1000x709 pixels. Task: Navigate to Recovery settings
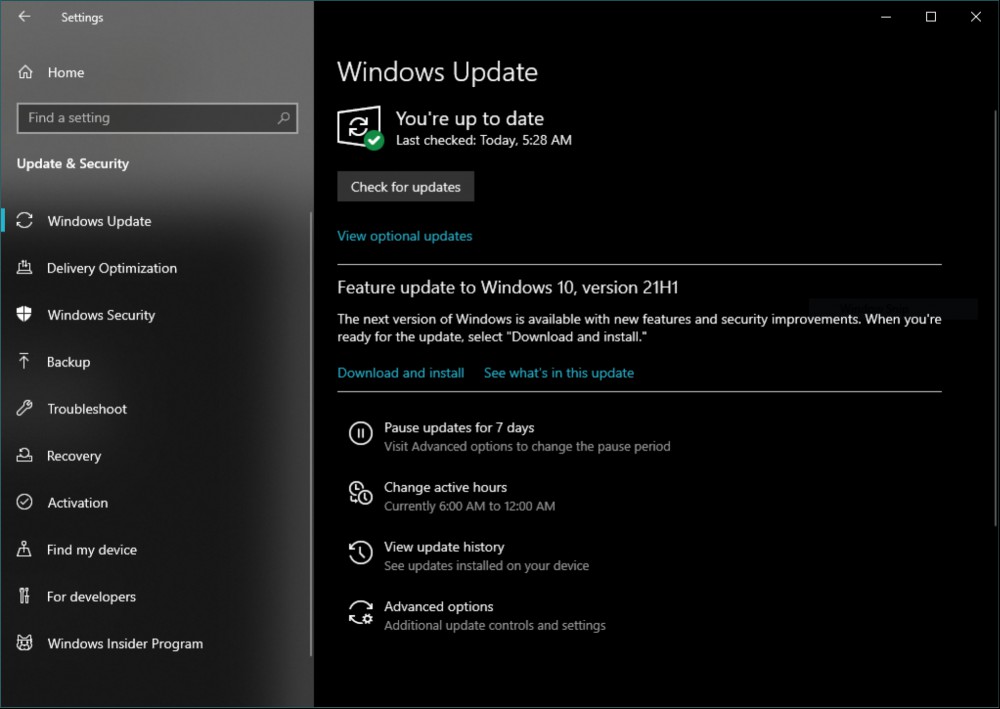click(156, 456)
